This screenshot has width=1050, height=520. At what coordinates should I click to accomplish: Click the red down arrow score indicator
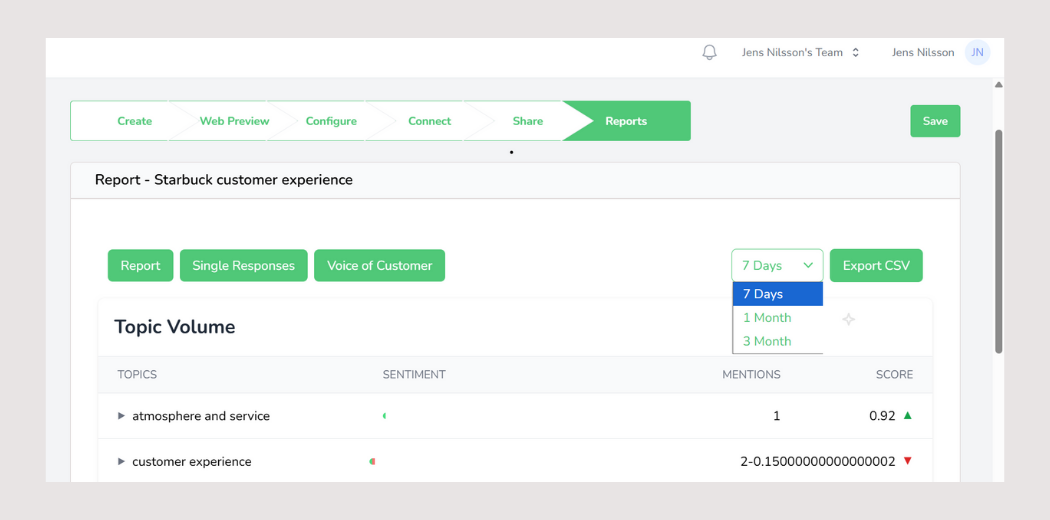pyautogui.click(x=908, y=461)
